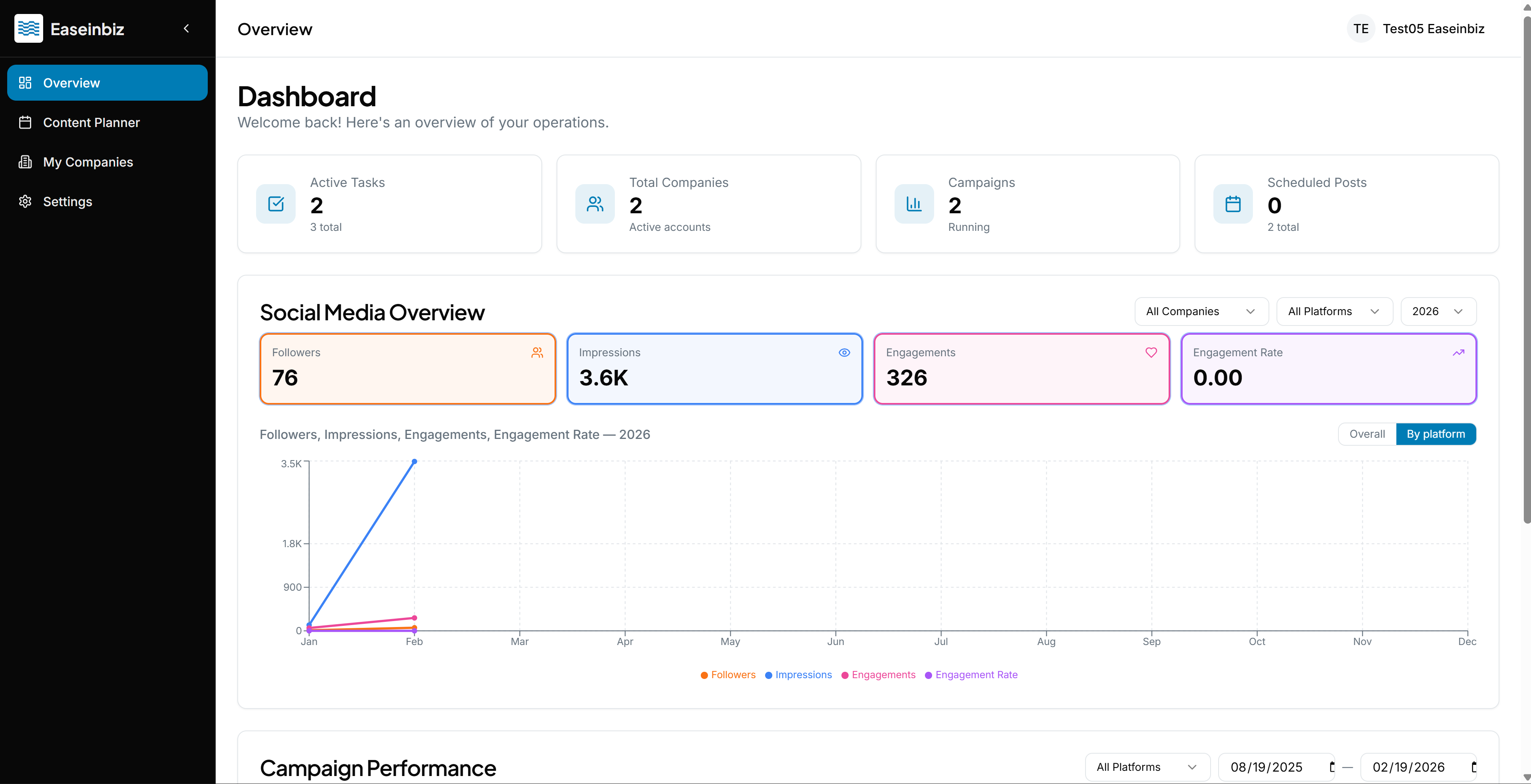Click the heart icon on the Engagements card
Viewport: 1531px width, 784px height.
(x=1151, y=352)
